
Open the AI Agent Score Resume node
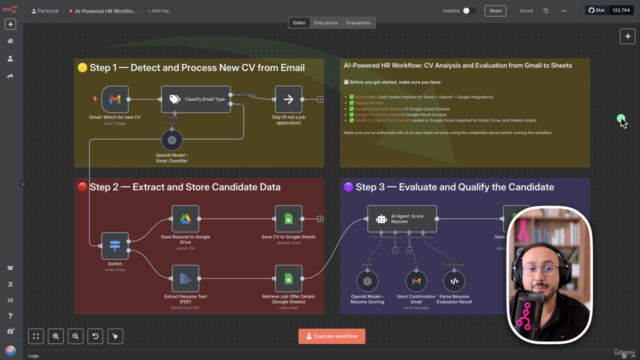402,219
